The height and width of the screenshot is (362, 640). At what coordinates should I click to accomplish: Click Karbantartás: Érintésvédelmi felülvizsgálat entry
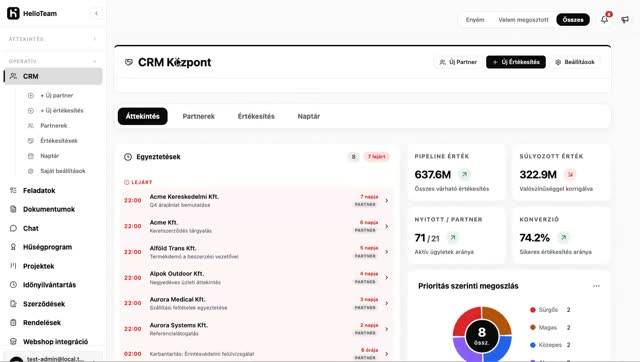pyautogui.click(x=202, y=354)
